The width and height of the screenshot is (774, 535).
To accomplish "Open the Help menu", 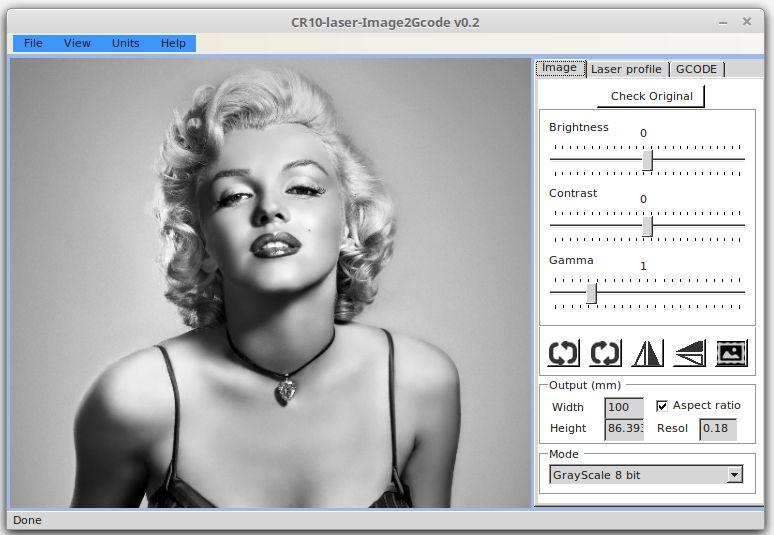I will 173,43.
